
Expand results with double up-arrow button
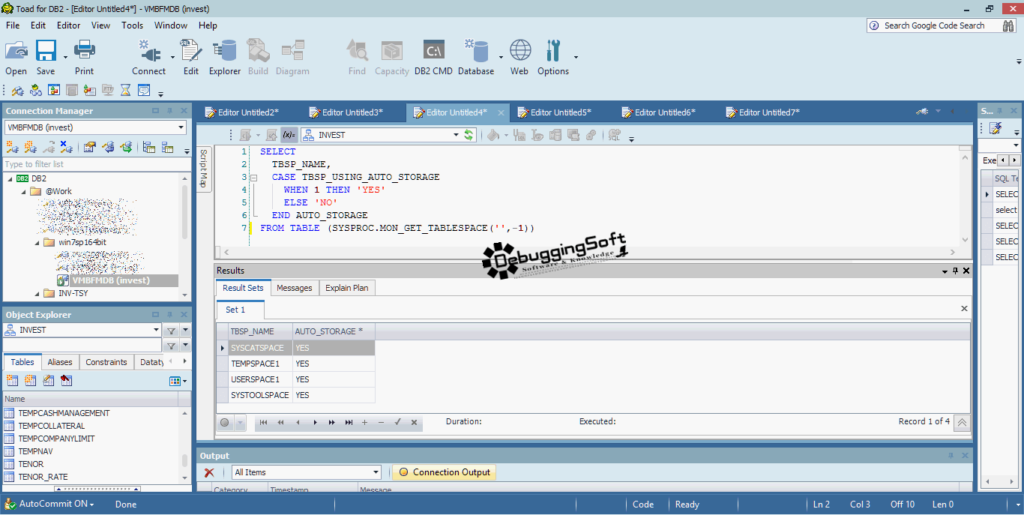tap(961, 423)
